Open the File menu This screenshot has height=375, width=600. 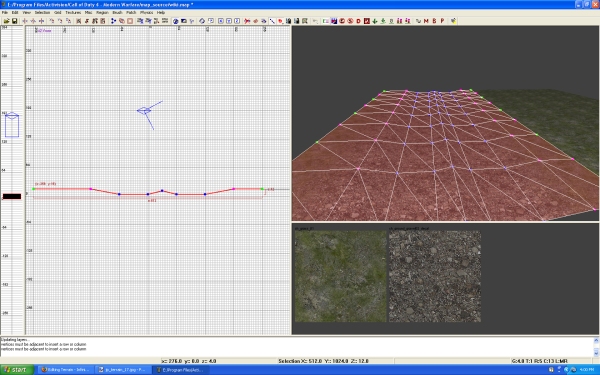[5, 13]
